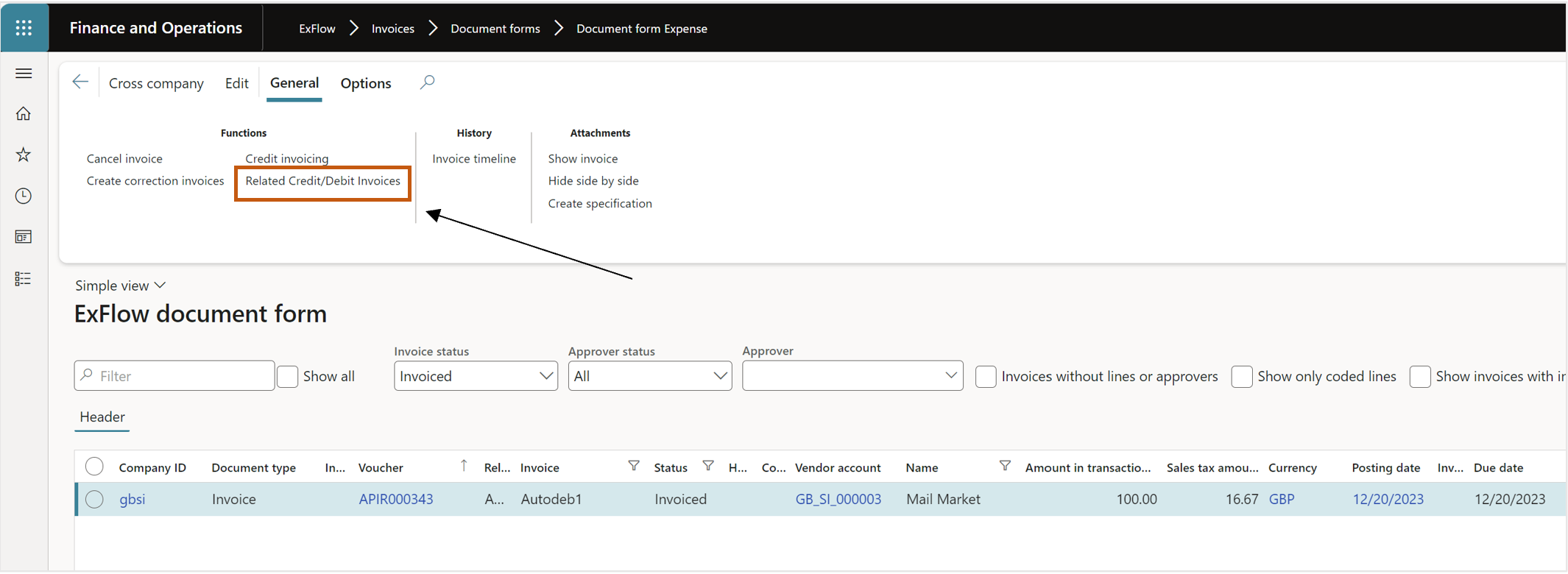Viewport: 1568px width, 574px height.
Task: Click Autodeb1 invoice cell
Action: click(551, 499)
